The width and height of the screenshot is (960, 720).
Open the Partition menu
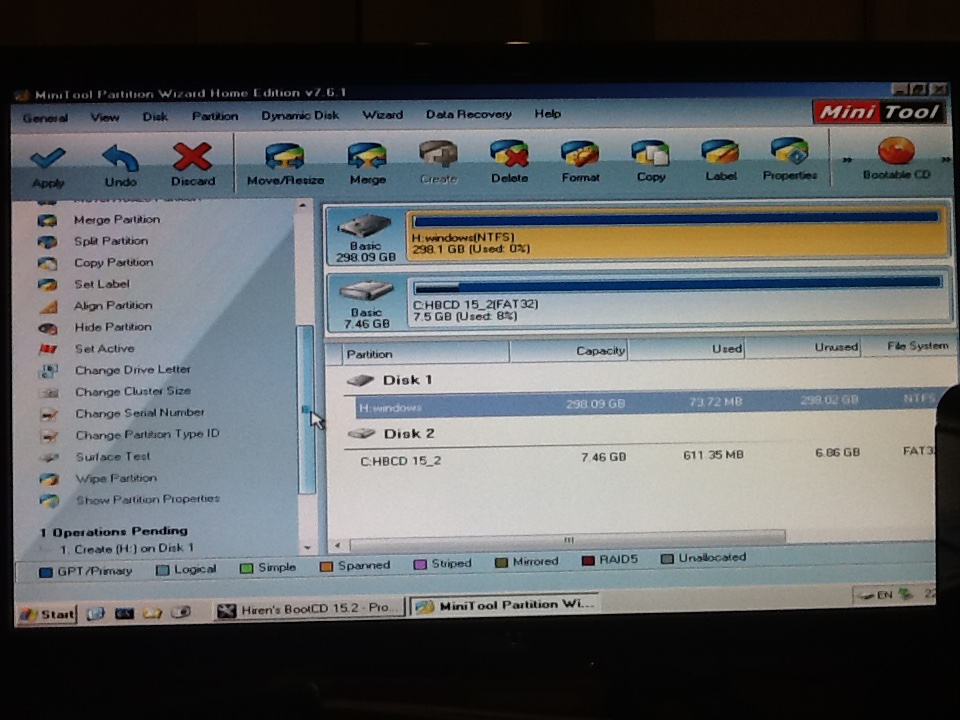[215, 116]
